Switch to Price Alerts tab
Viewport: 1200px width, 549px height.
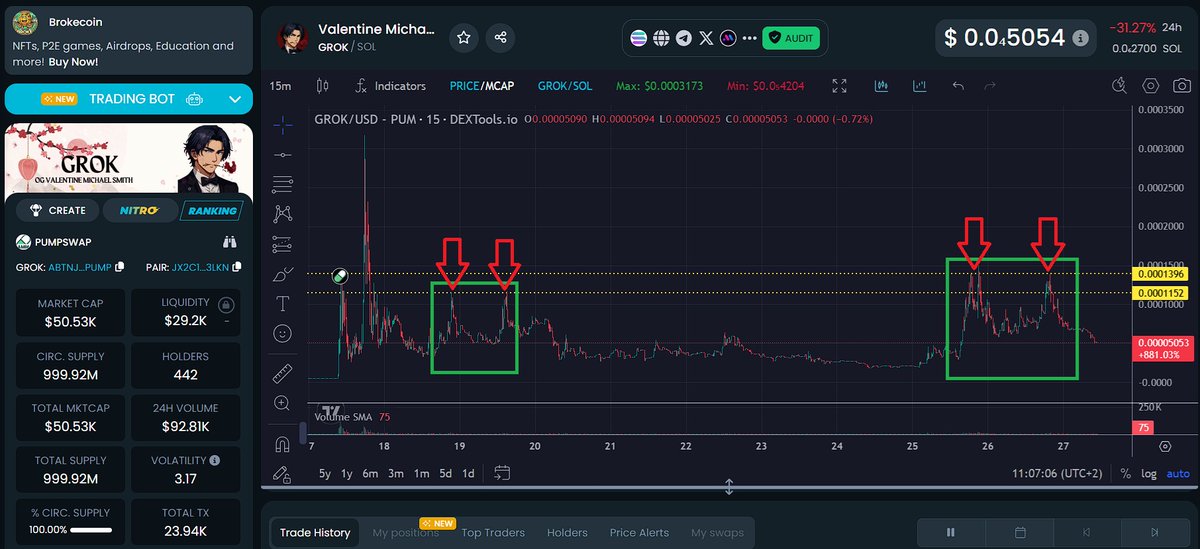coord(639,532)
